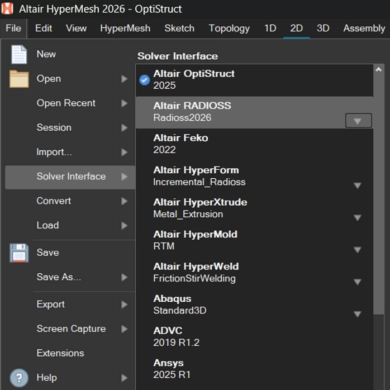
Task: Switch to the Assembly ribbon tab
Action: (x=364, y=29)
